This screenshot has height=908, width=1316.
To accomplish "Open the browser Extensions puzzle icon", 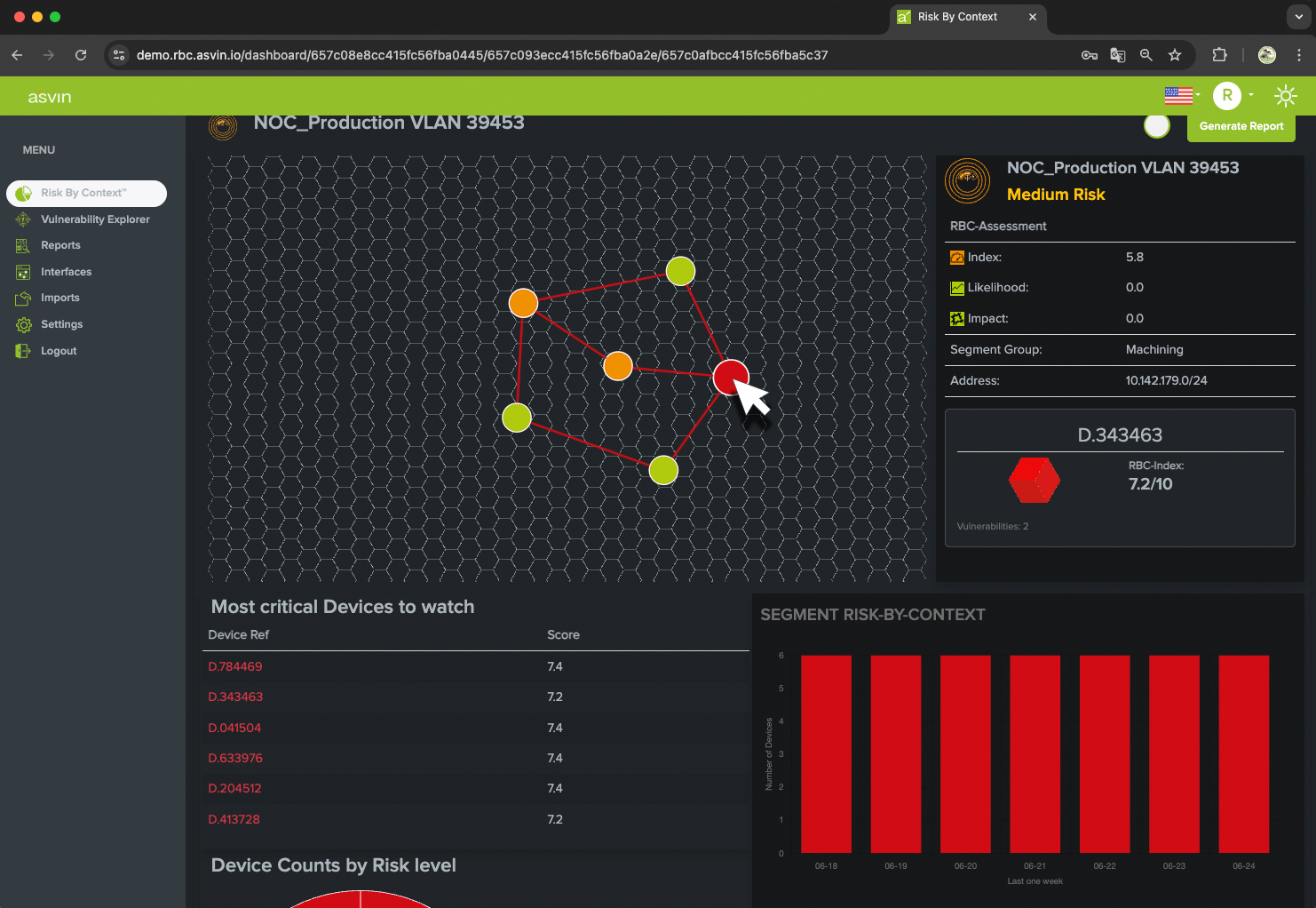I will point(1219,55).
